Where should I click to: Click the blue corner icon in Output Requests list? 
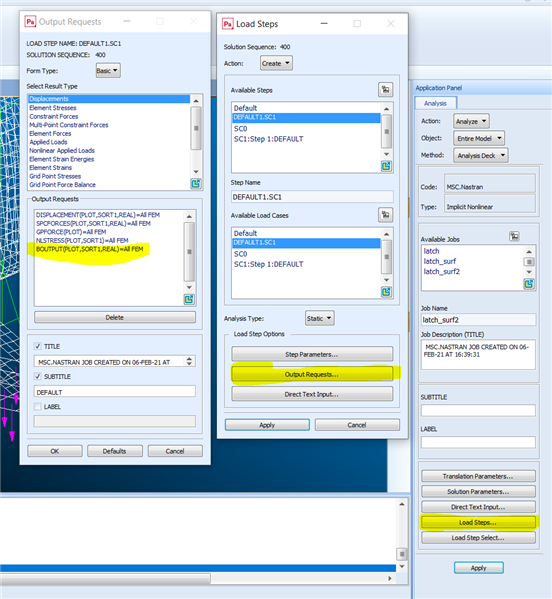pyautogui.click(x=189, y=299)
